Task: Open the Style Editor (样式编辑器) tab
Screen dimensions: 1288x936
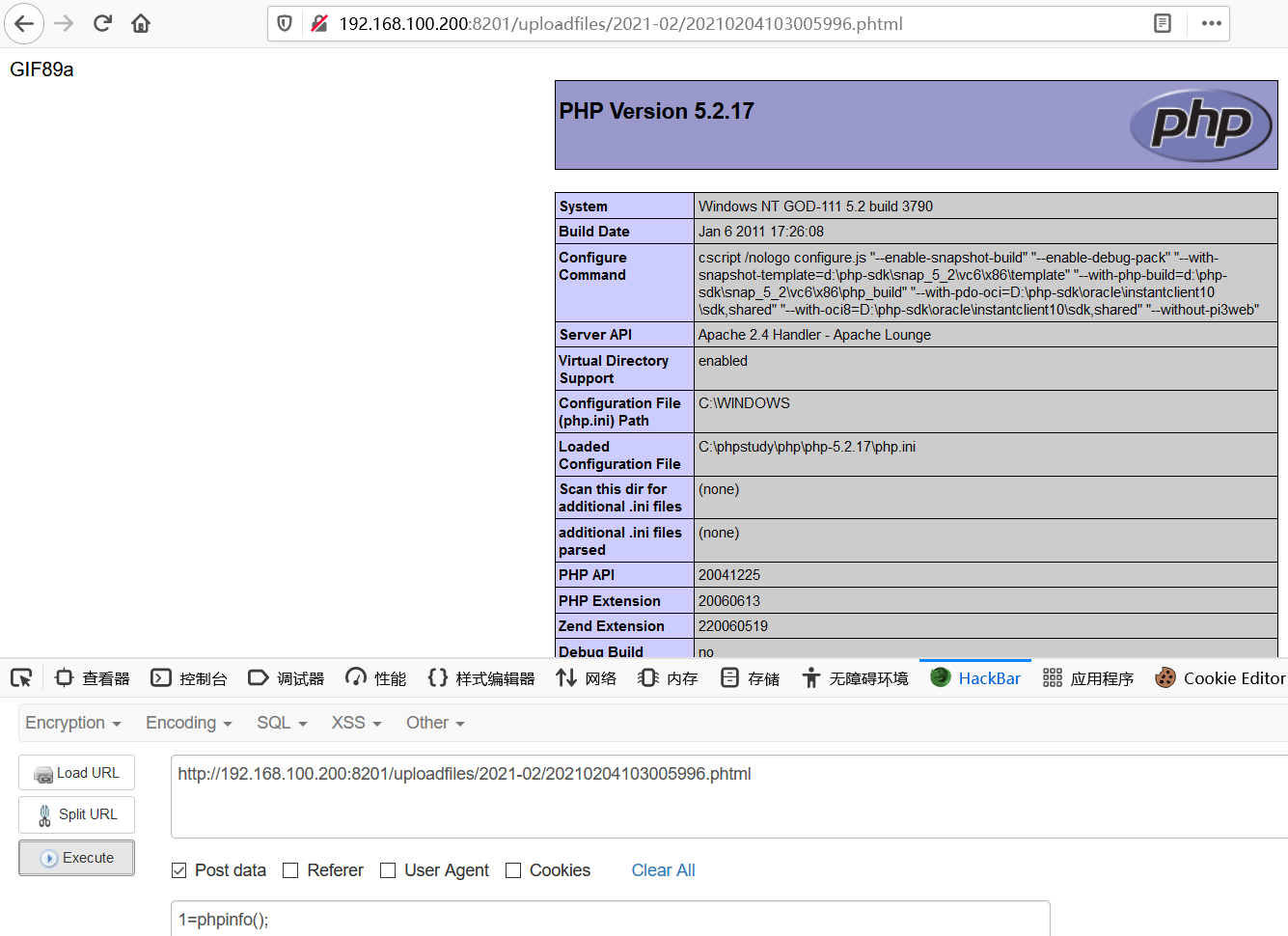Action: [481, 678]
